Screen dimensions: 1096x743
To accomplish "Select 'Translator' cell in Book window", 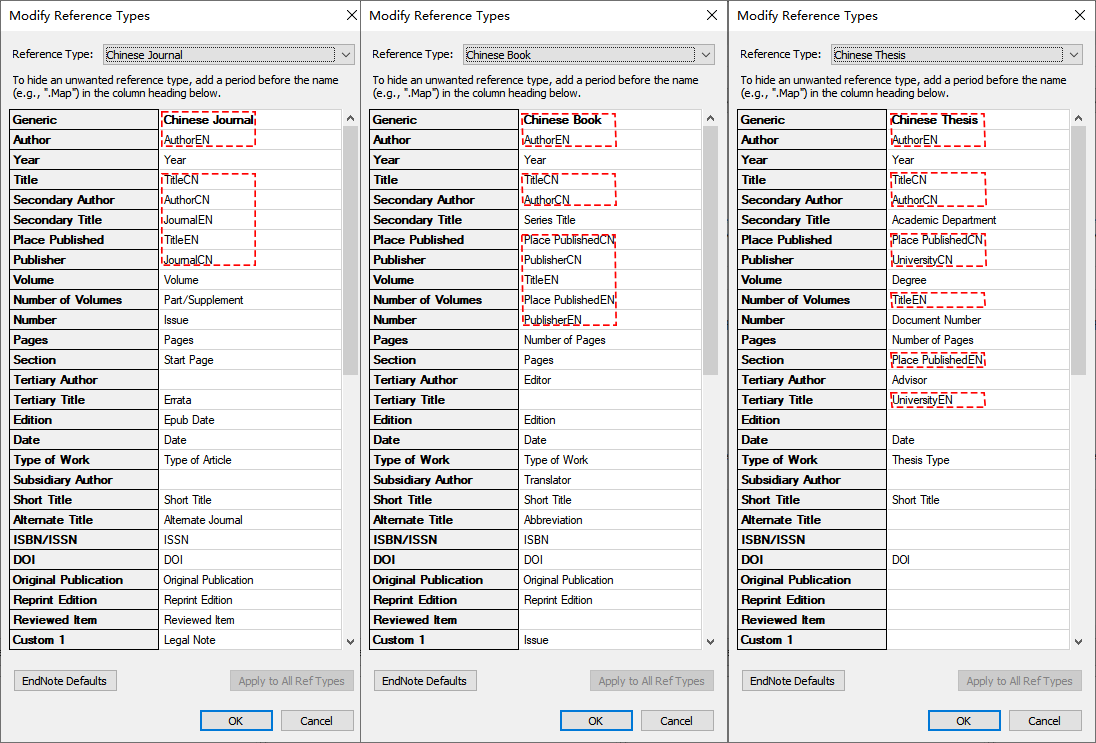I will (x=610, y=480).
